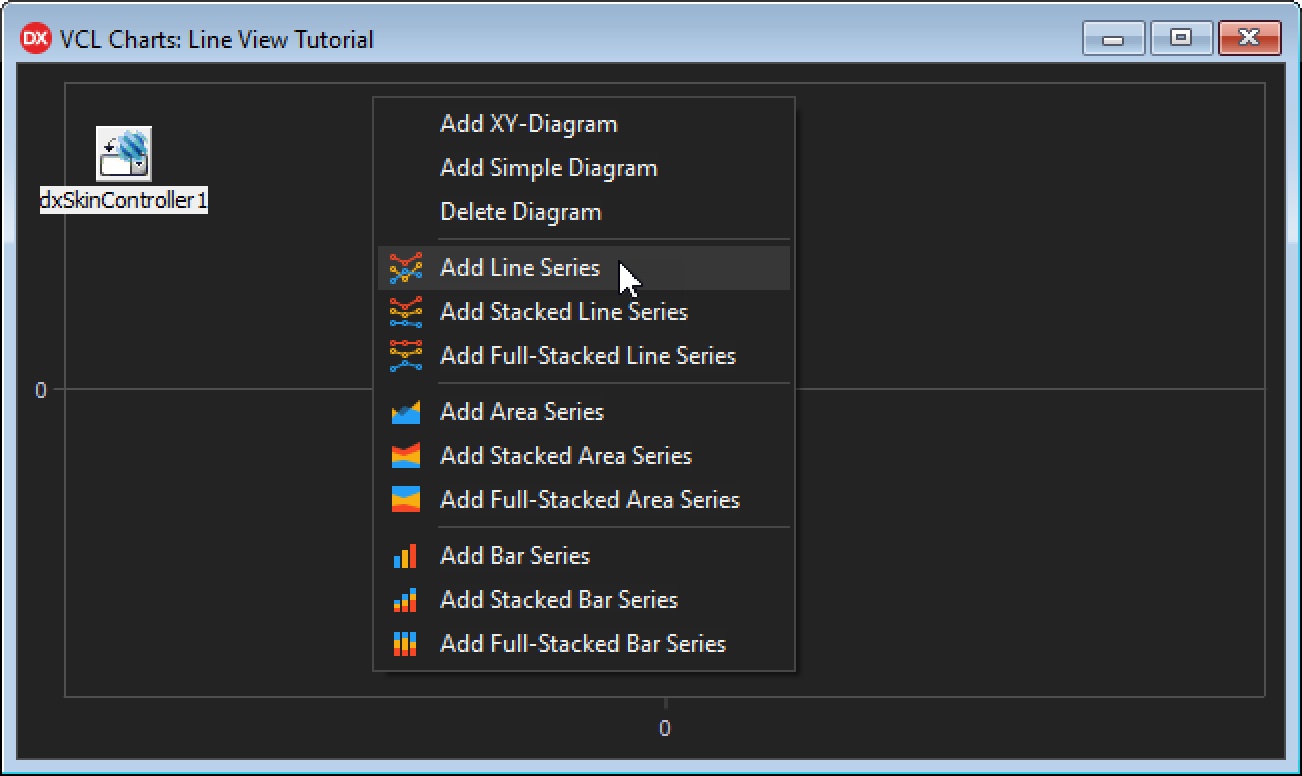Choose Add Simple Diagram menu entry

tap(548, 168)
